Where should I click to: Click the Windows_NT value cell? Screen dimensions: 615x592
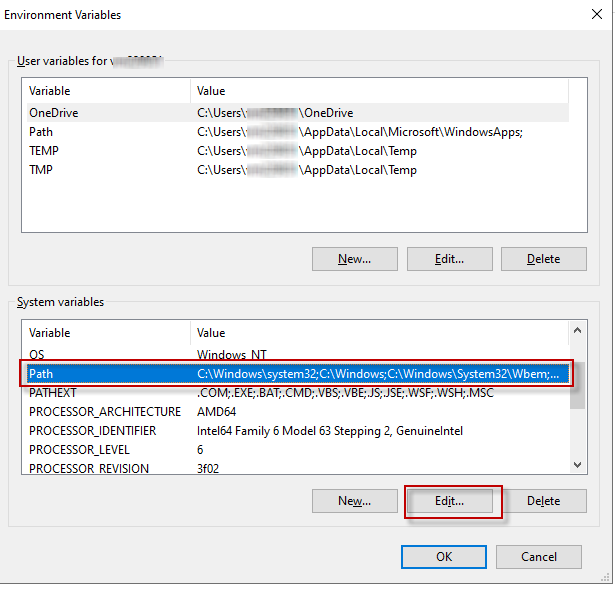(x=231, y=355)
